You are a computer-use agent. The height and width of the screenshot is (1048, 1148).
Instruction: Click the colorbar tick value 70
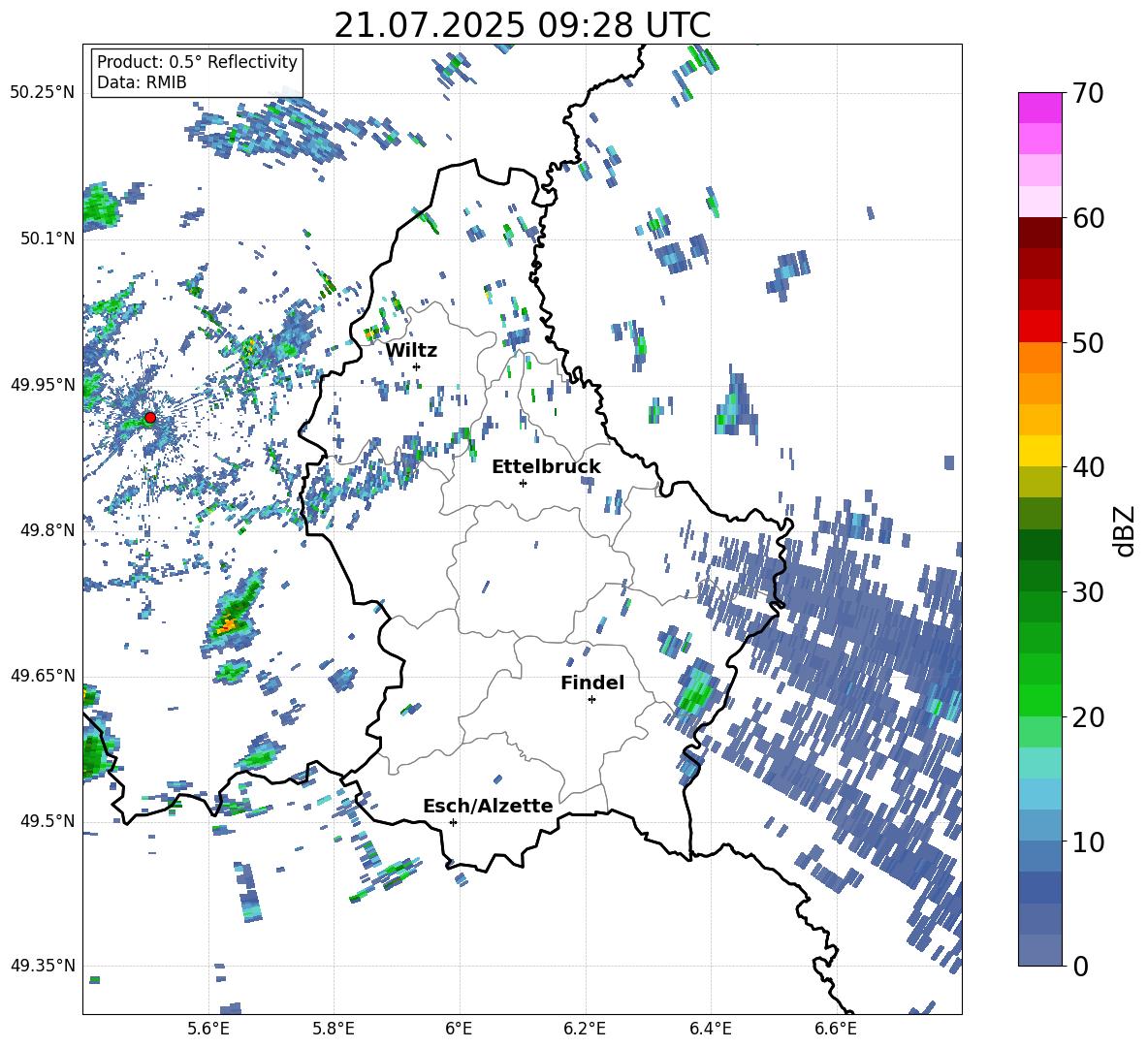point(1088,93)
